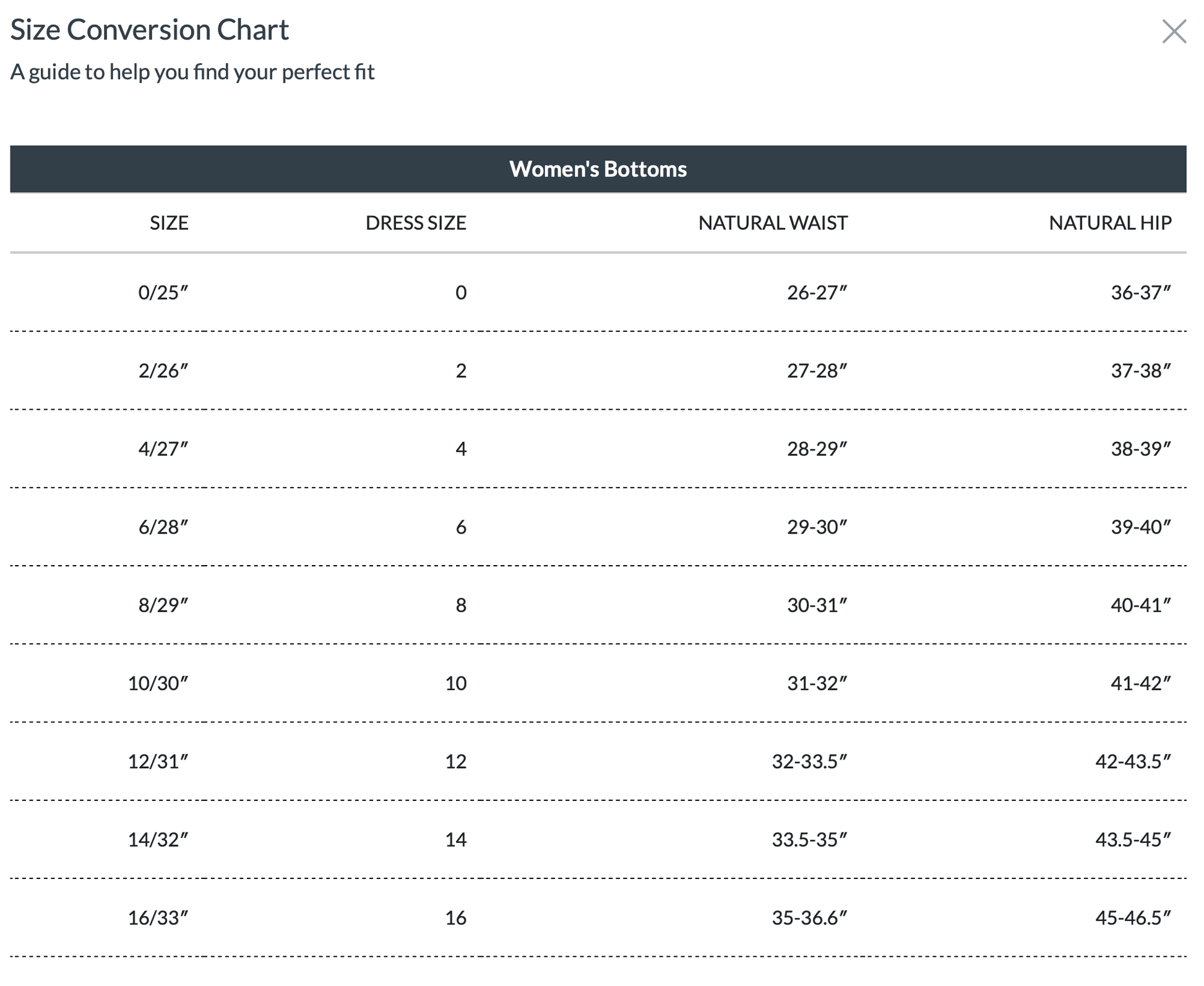Click the SIZE column header
Screen dimensions: 1204x986
[x=169, y=223]
